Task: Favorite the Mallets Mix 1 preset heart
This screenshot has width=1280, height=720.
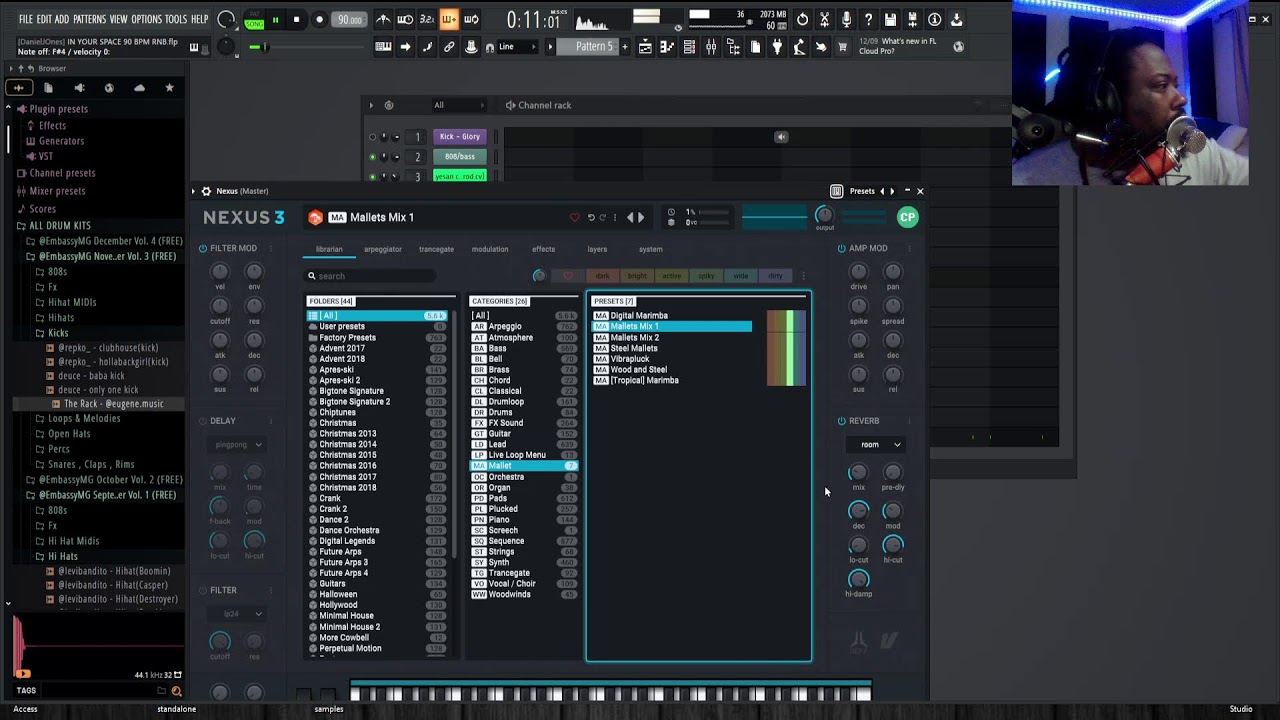Action: point(574,217)
